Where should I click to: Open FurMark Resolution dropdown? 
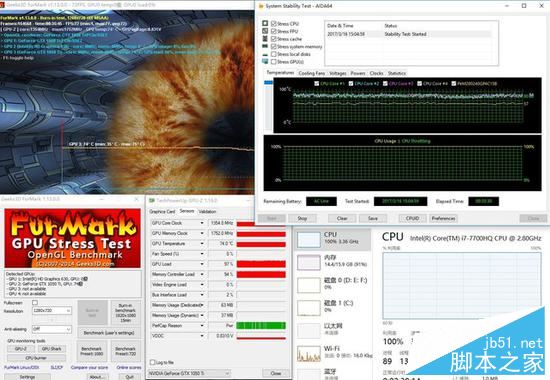click(x=52, y=311)
